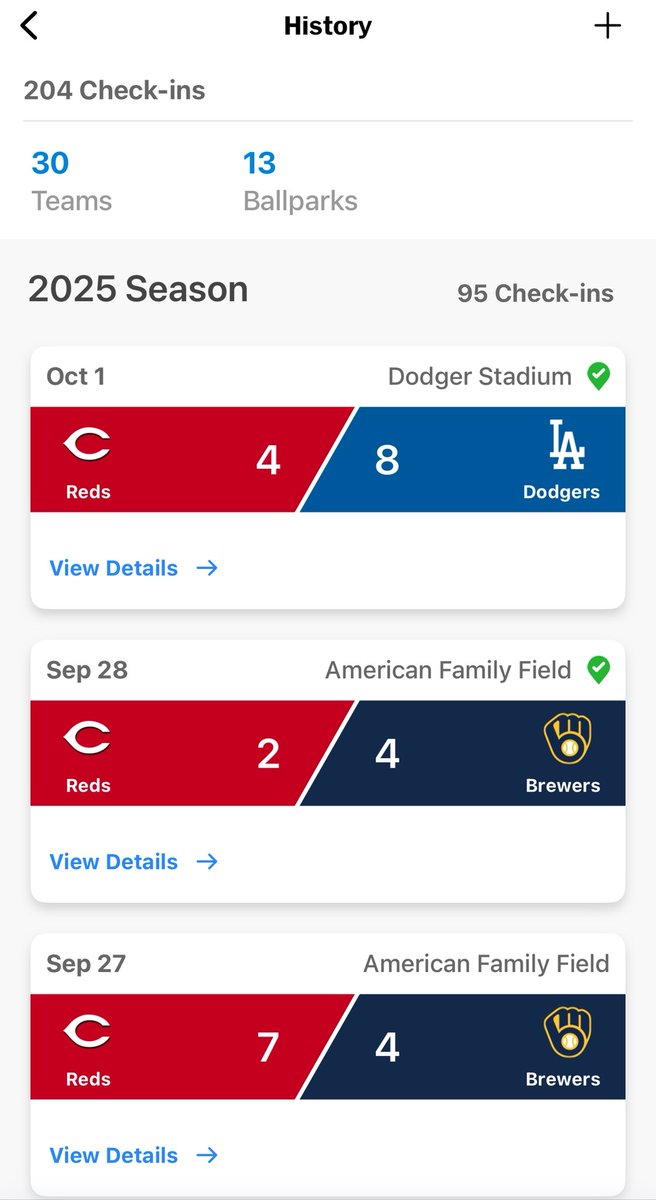This screenshot has height=1200, width=656.
Task: Tap the Dodgers LA logo
Action: point(567,445)
